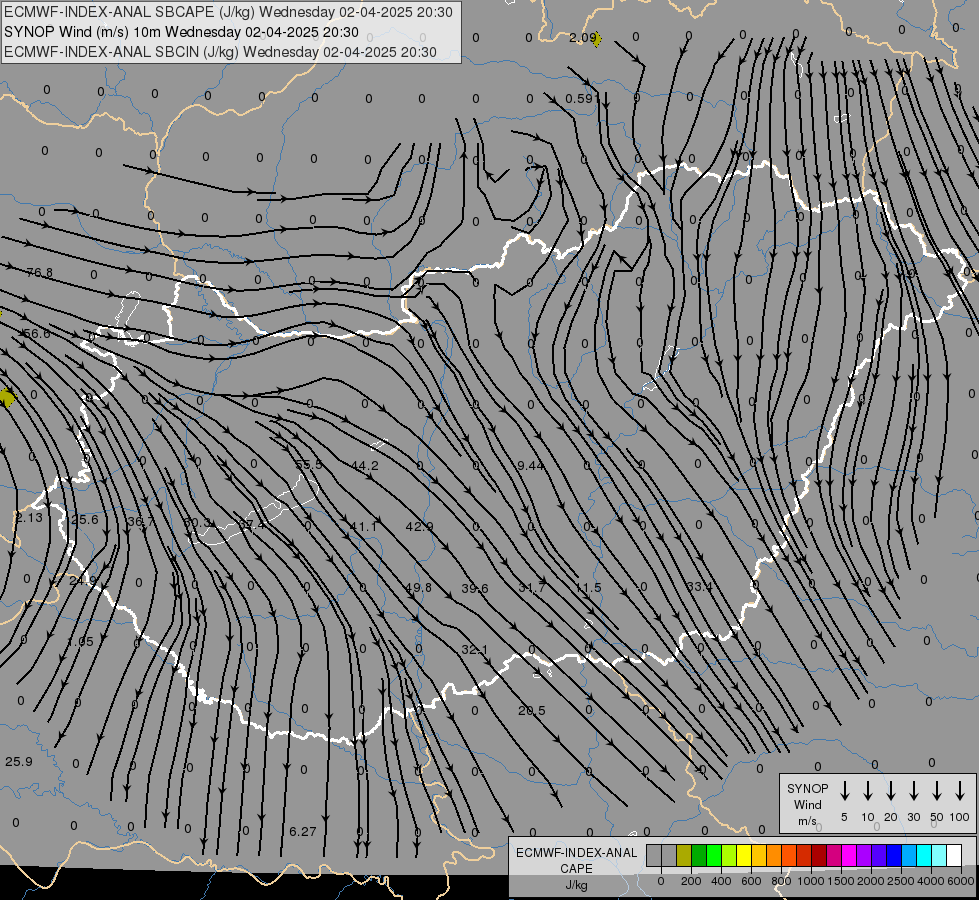
Task: Select the pure blue CAPE swatch
Action: (893, 855)
